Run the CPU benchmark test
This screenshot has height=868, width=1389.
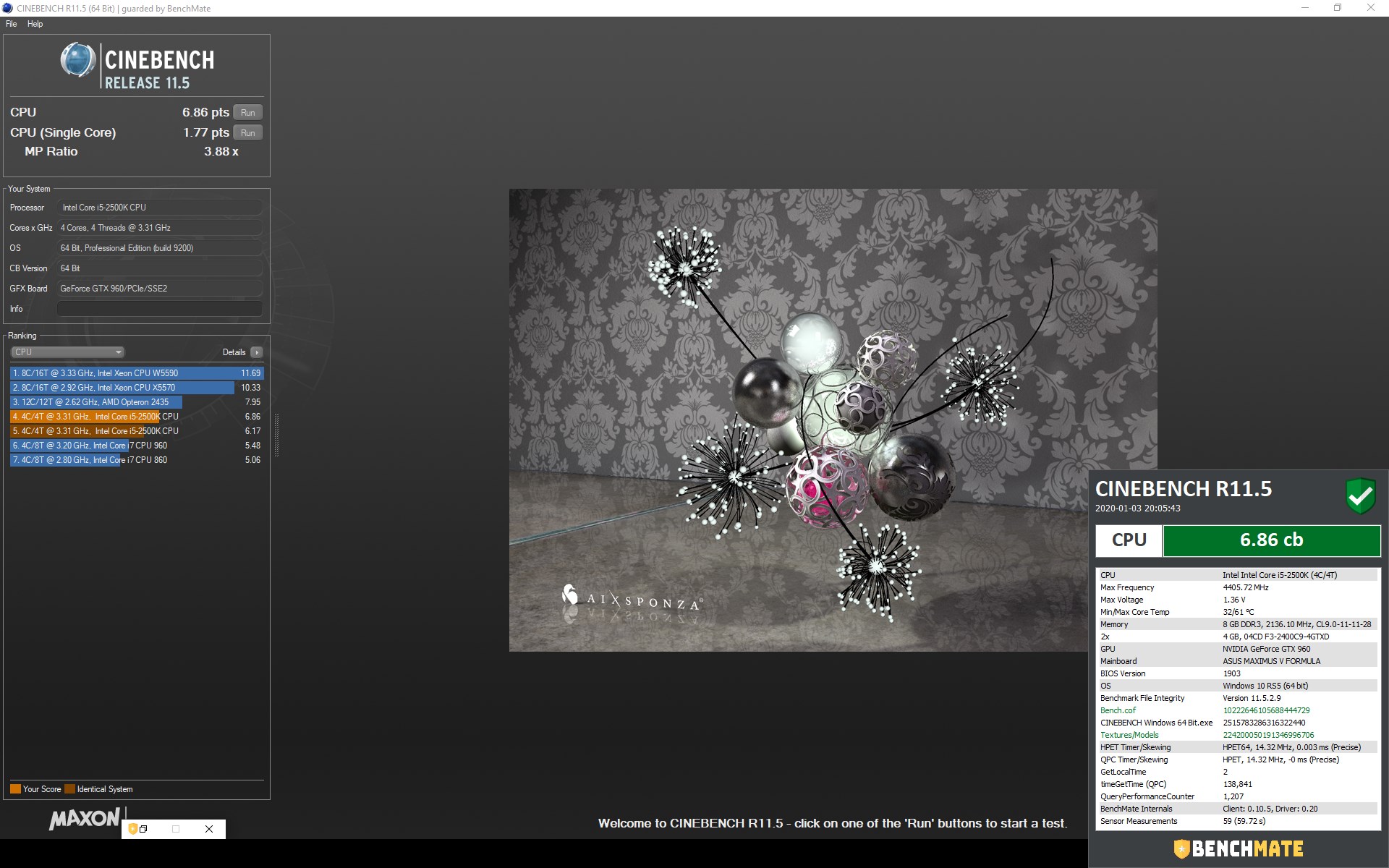[247, 112]
